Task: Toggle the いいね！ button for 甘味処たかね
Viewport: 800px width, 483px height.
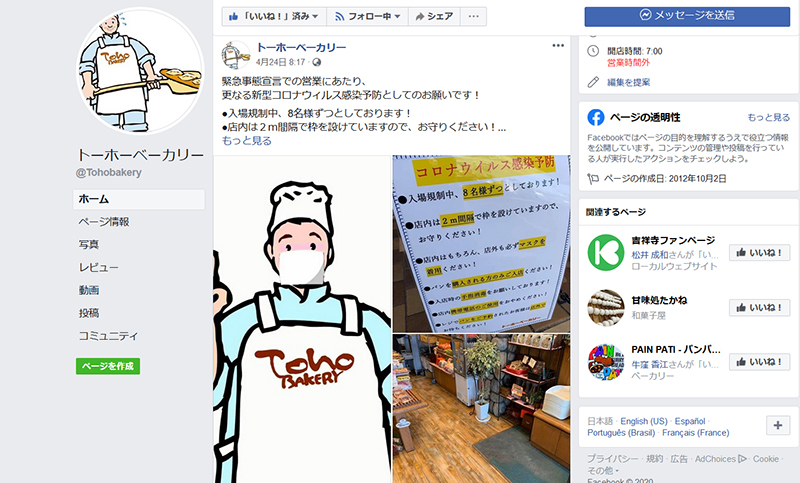Action: (x=759, y=308)
